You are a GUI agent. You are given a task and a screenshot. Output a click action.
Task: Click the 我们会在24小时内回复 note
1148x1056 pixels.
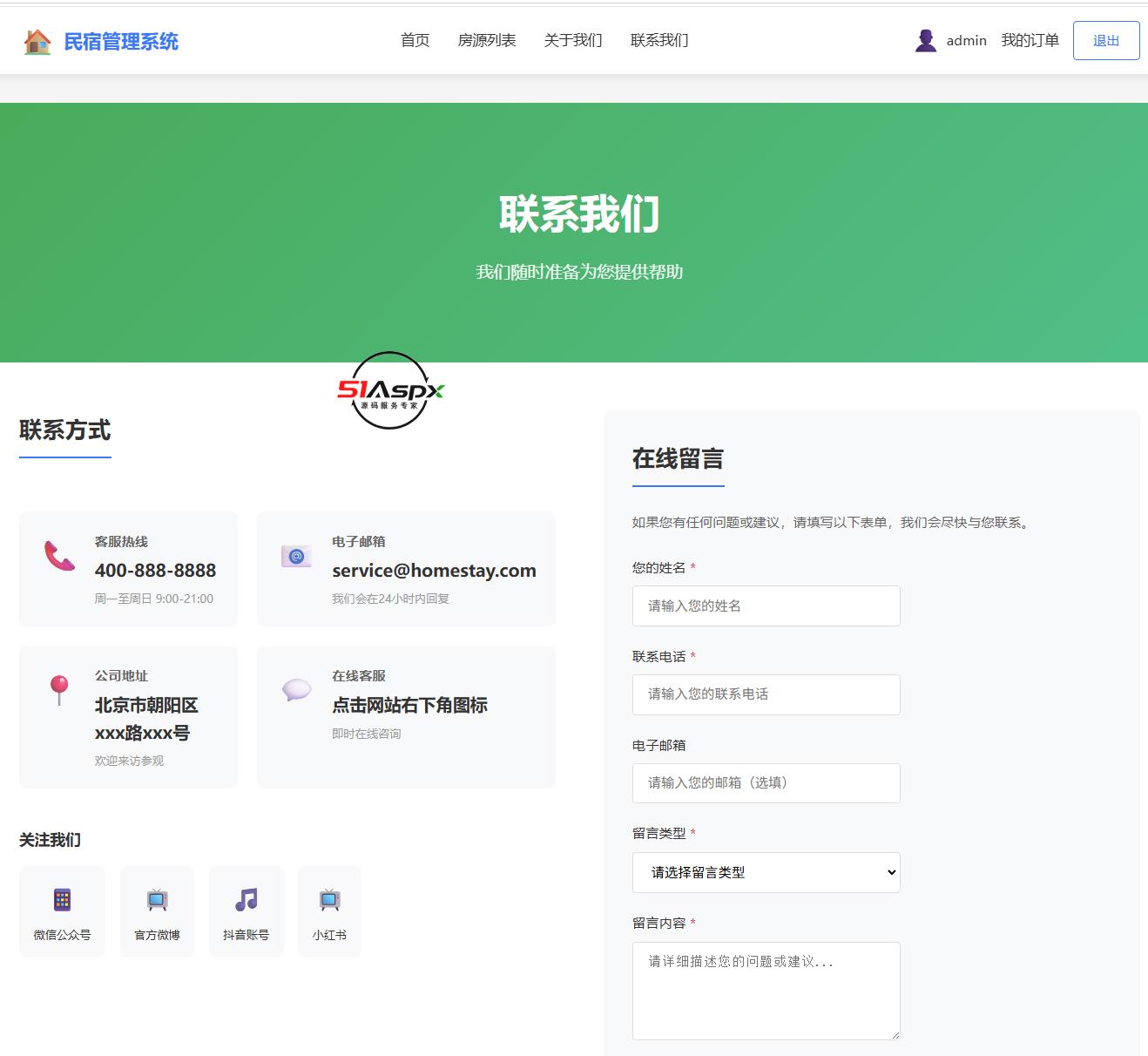click(x=390, y=599)
